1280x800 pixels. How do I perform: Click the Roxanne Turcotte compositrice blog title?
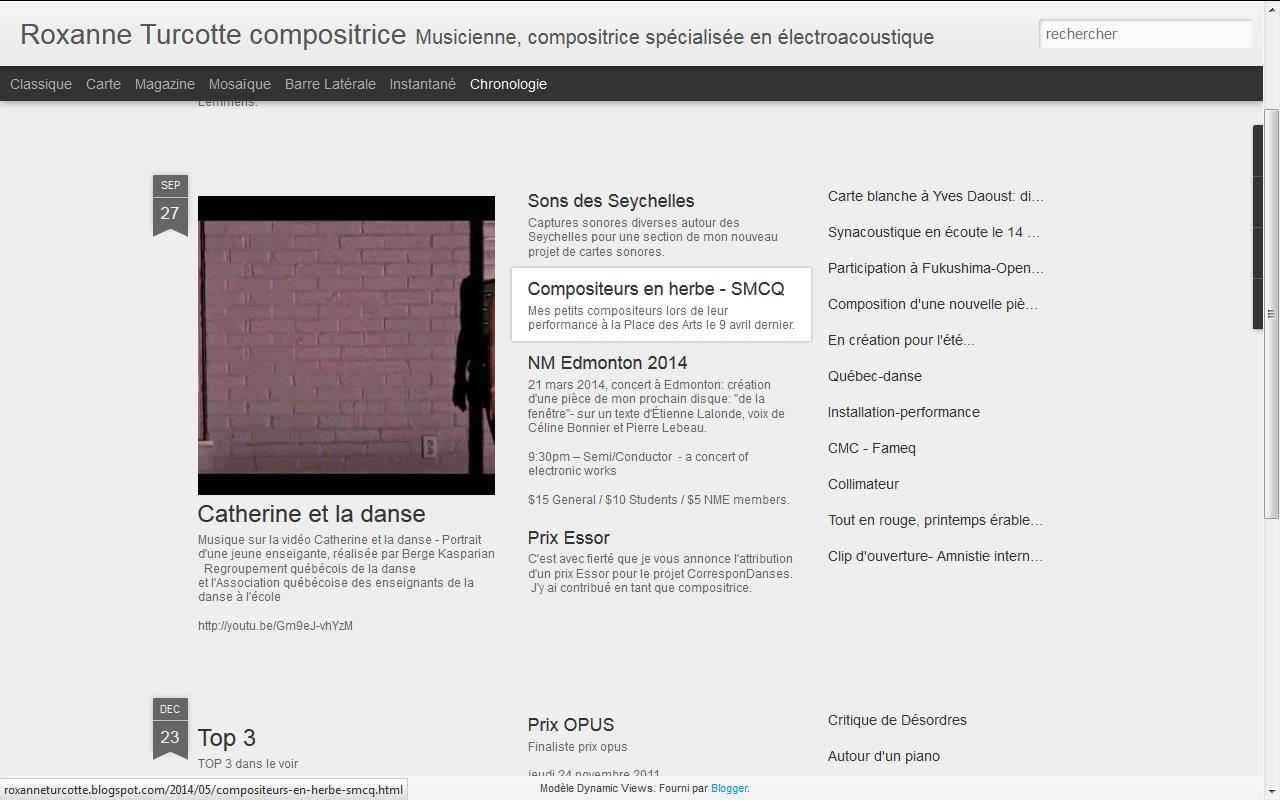pos(213,34)
